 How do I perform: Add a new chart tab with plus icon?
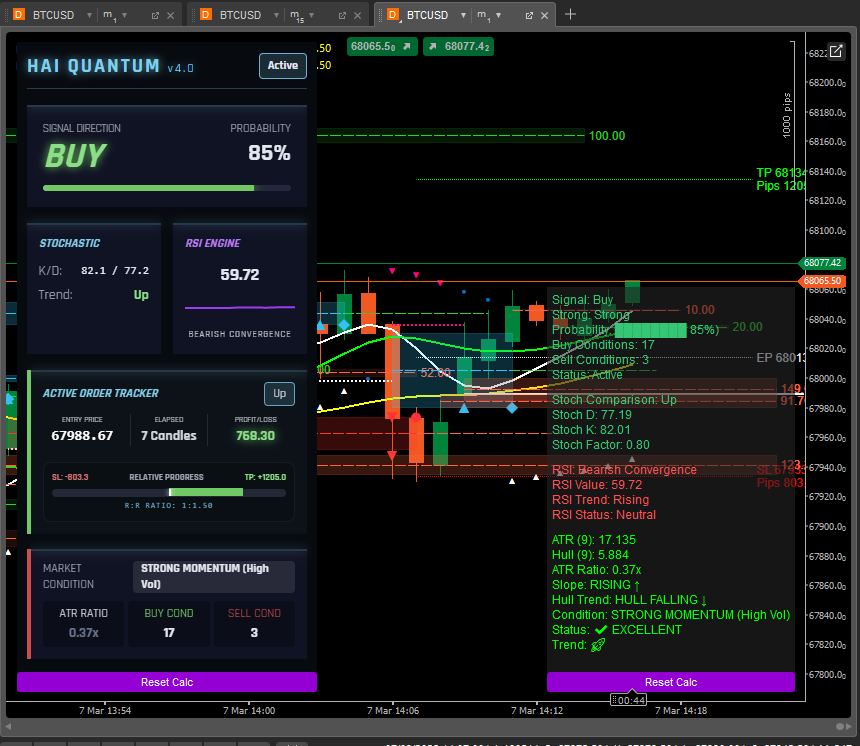571,14
